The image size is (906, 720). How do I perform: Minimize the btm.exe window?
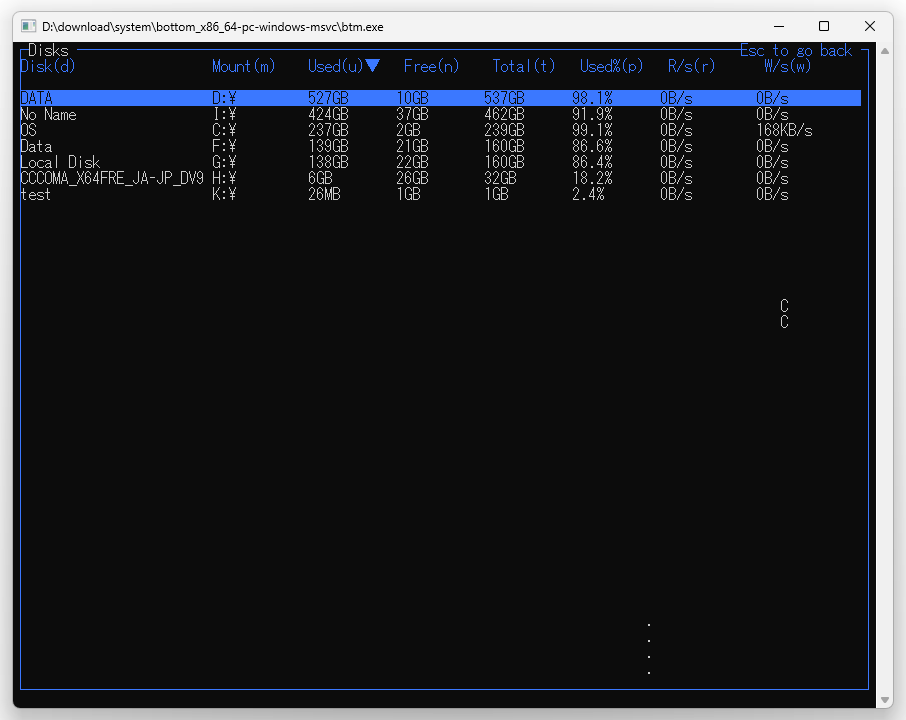pyautogui.click(x=779, y=27)
